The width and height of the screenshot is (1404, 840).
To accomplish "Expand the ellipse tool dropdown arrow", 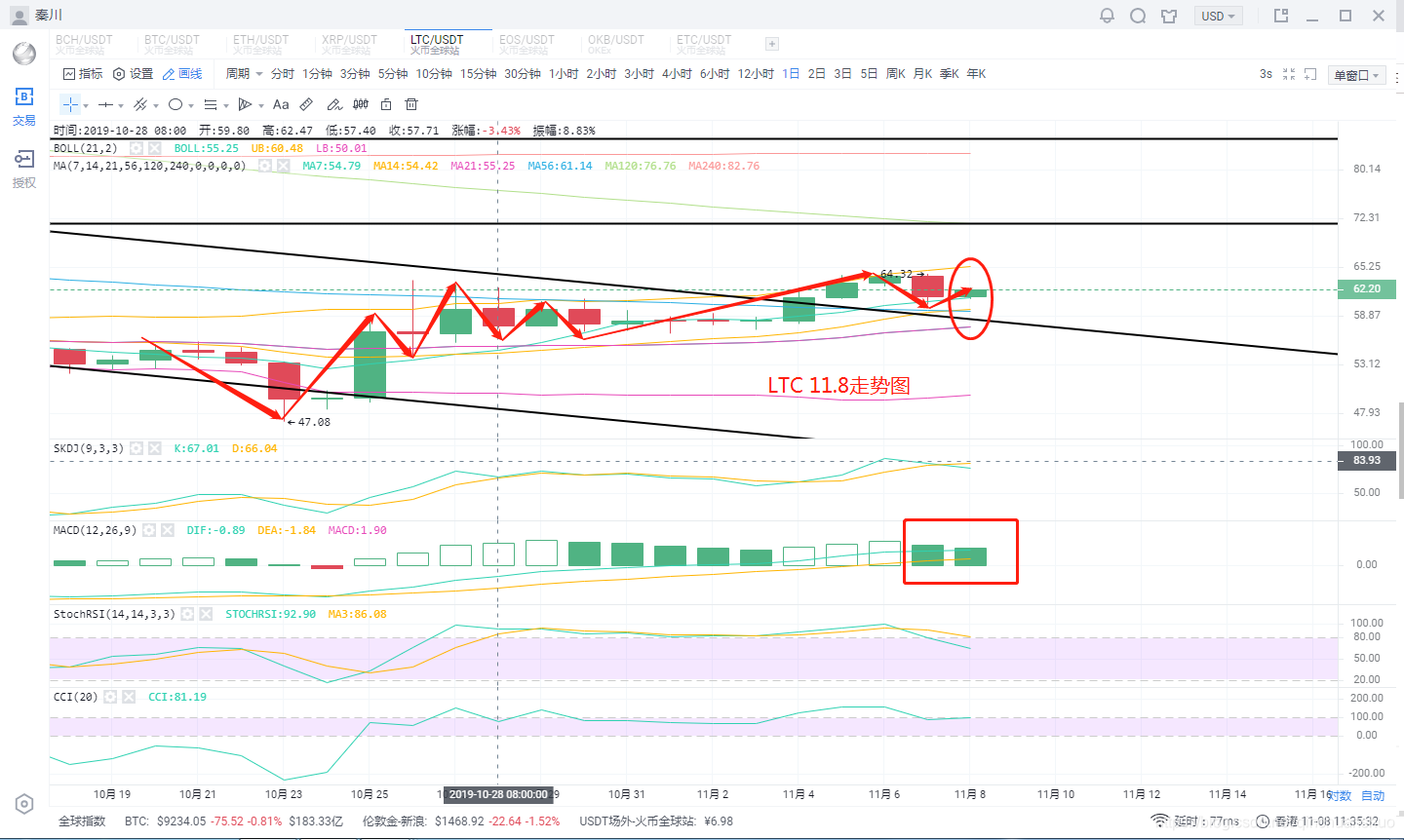I will click(191, 105).
